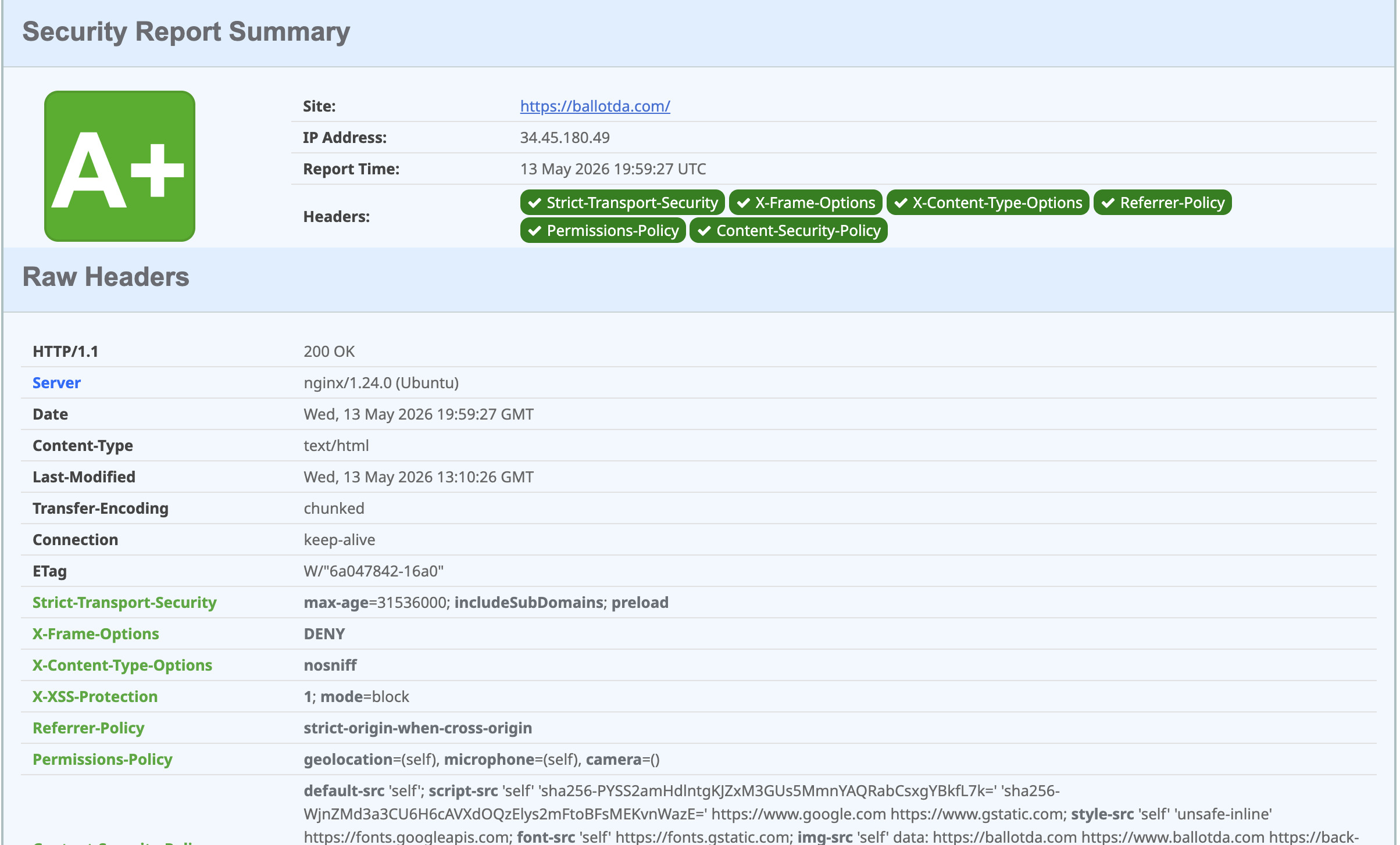Click the Last-Modified row label

tap(84, 477)
